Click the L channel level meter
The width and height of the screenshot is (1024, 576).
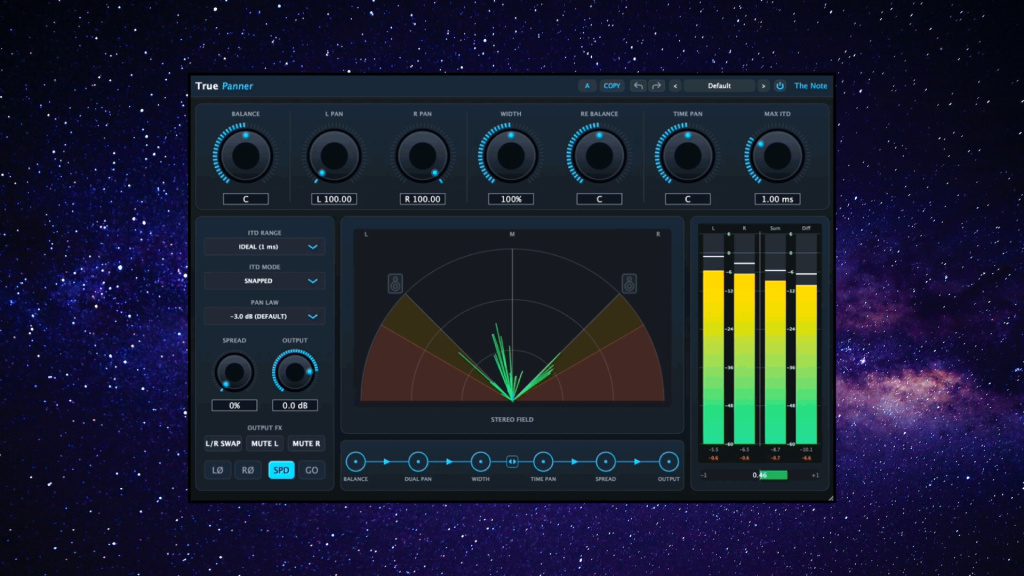click(x=713, y=338)
